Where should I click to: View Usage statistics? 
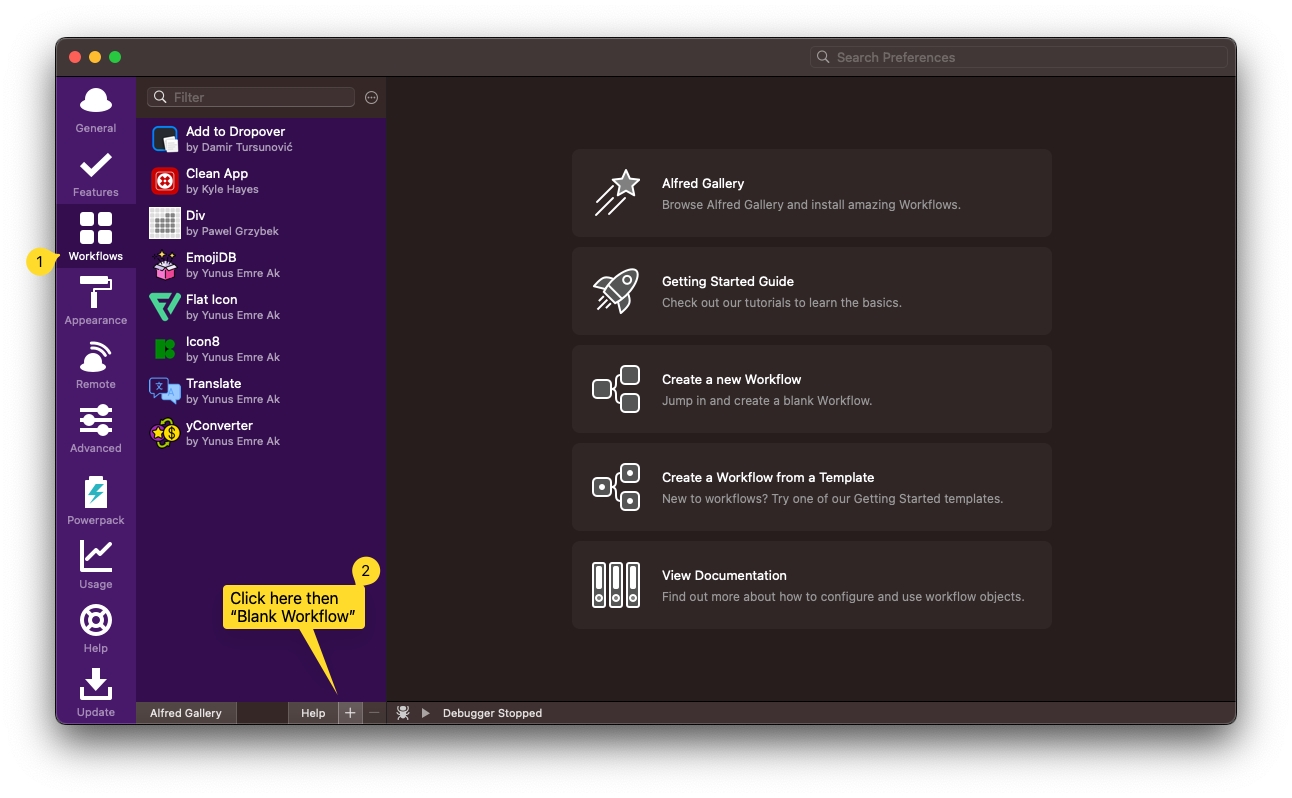click(x=96, y=565)
